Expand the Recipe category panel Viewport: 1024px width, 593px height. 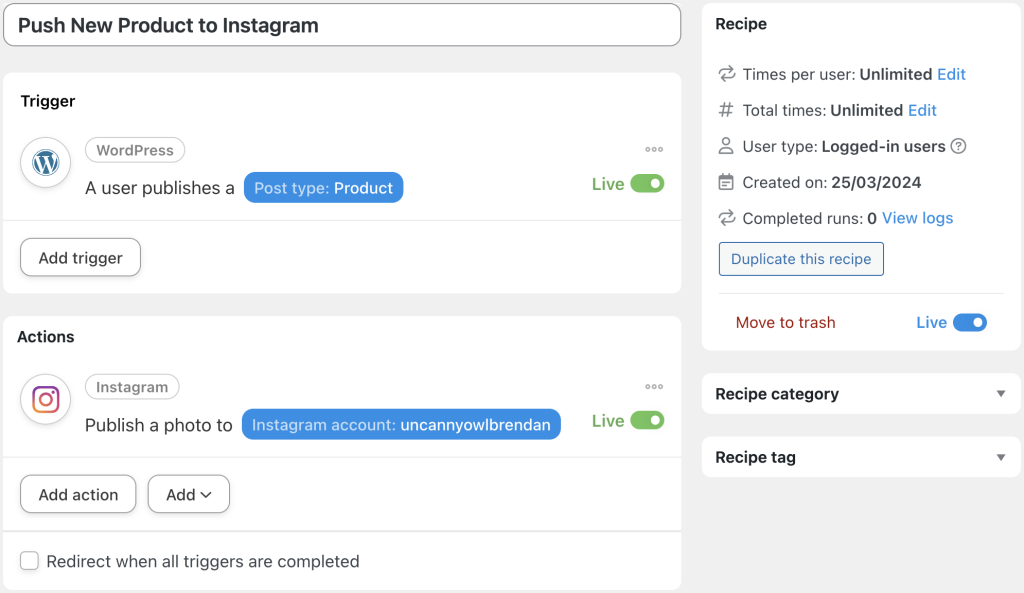(x=1003, y=394)
